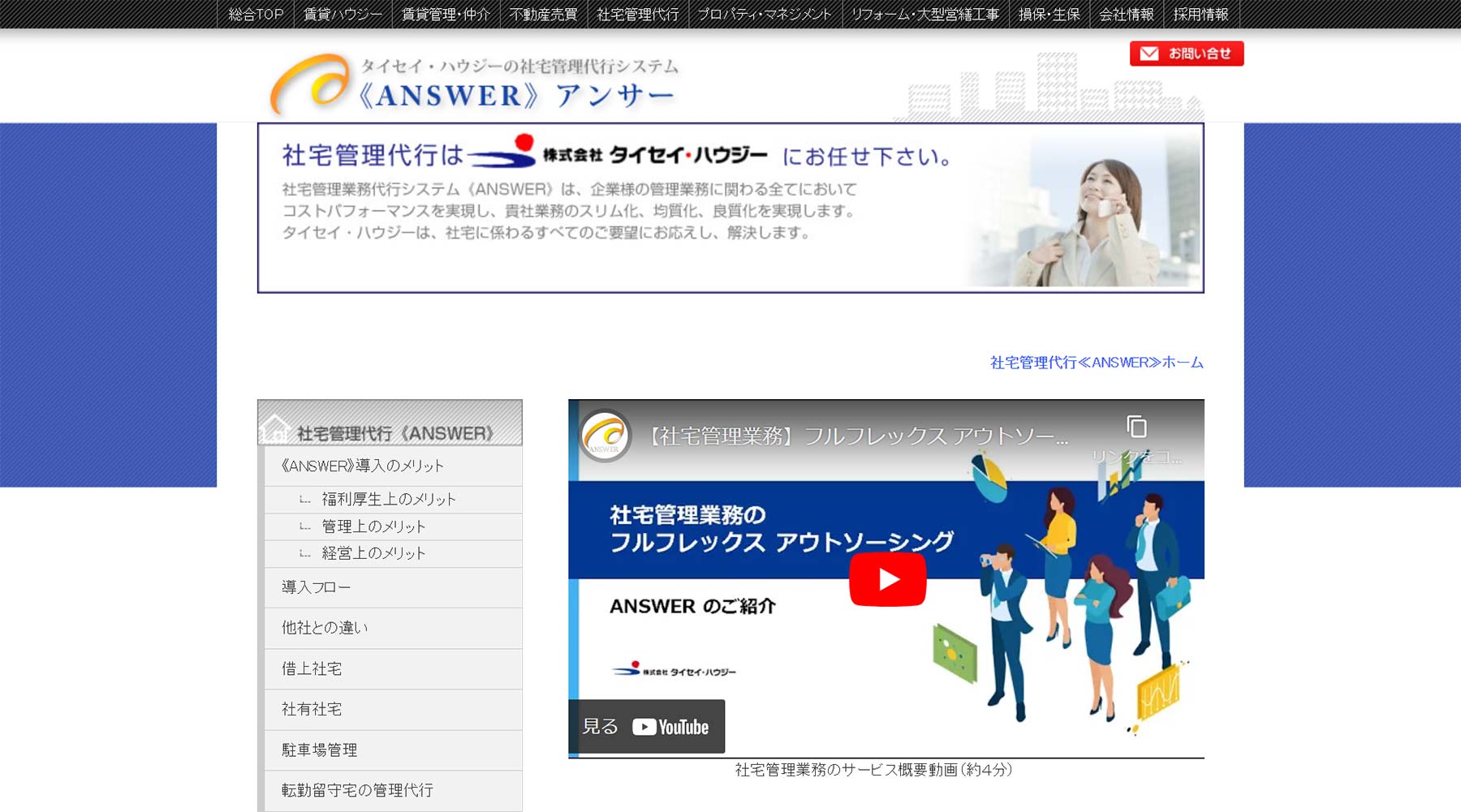Select 管理上のメリット in the sidebar
Viewport: 1461px width, 812px height.
click(x=393, y=527)
